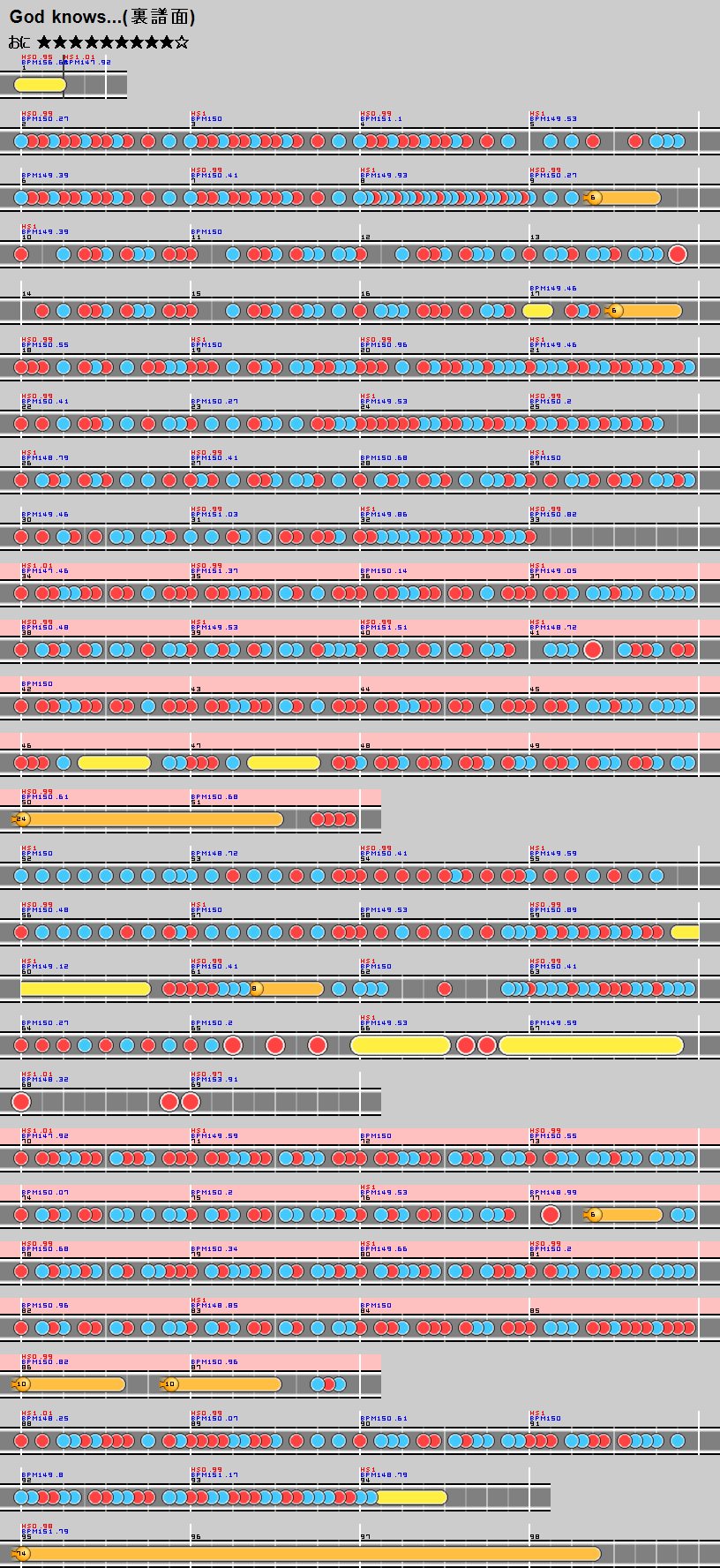
Task: Select the big red note in measure 41
Action: click(x=593, y=650)
